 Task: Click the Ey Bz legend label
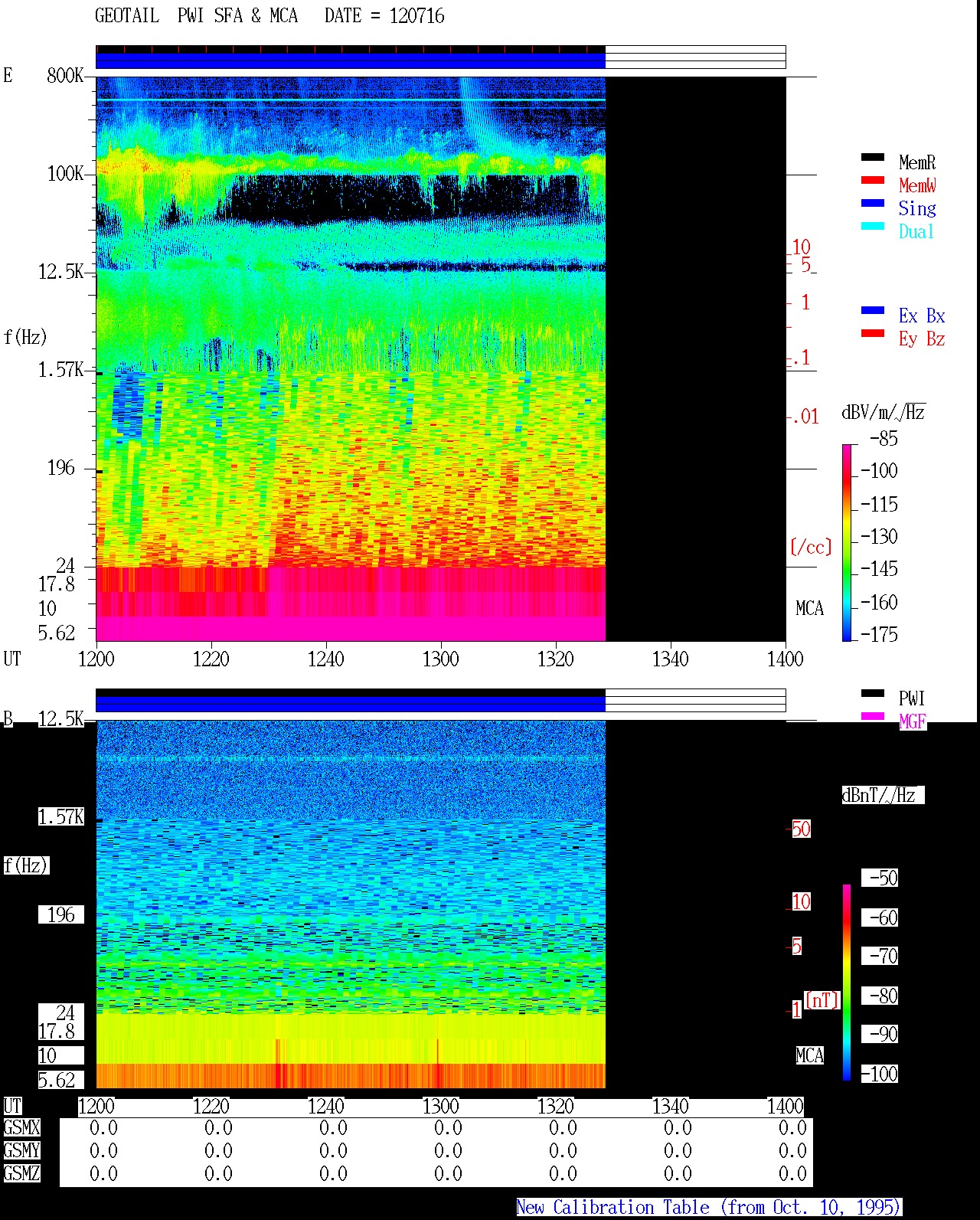pos(922,339)
